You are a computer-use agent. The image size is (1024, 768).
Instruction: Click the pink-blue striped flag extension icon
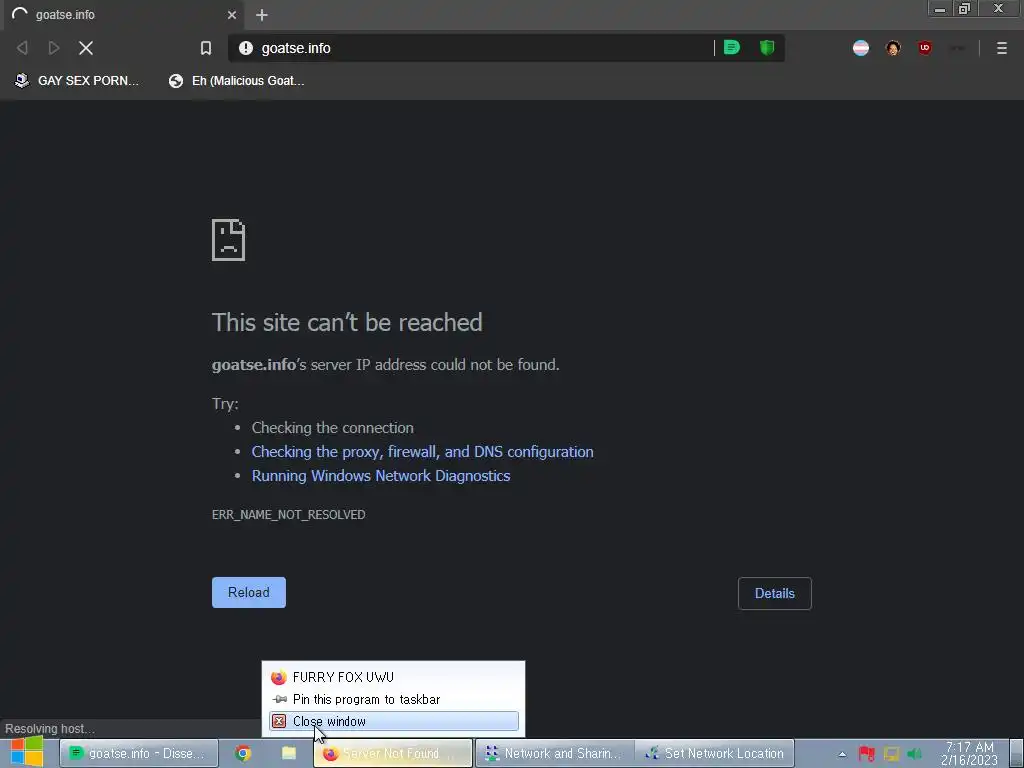click(x=861, y=48)
